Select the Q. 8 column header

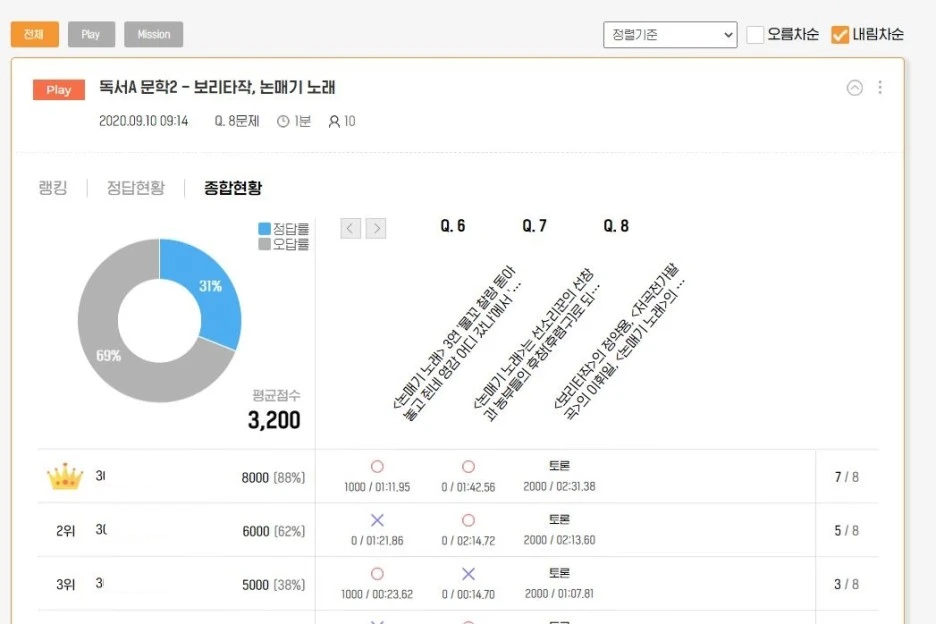(616, 226)
